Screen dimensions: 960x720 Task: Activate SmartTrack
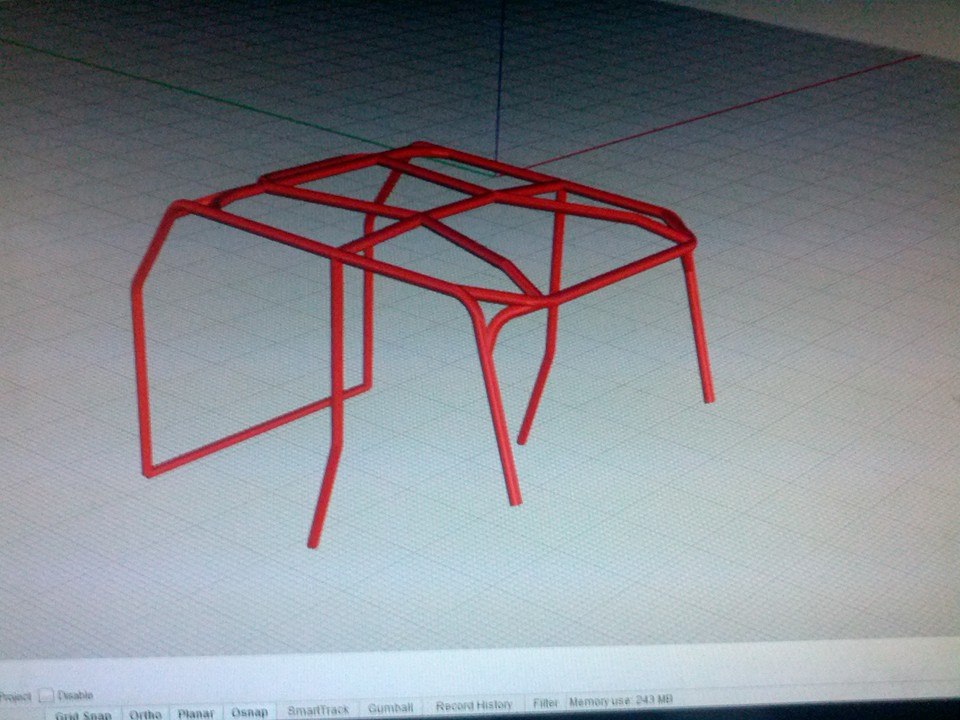click(x=318, y=710)
